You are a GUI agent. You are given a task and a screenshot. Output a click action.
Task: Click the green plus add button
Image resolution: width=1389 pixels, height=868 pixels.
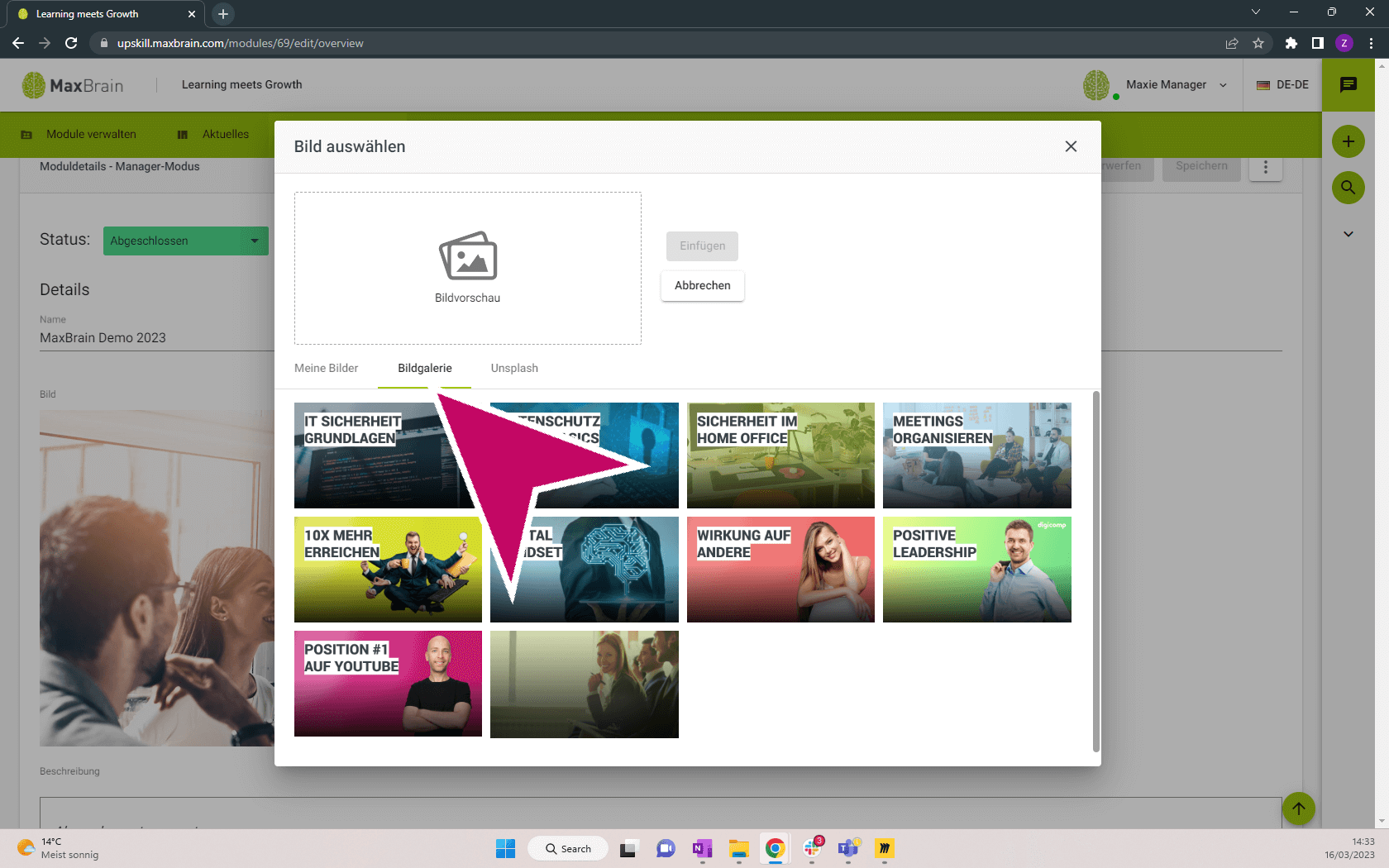[1348, 141]
